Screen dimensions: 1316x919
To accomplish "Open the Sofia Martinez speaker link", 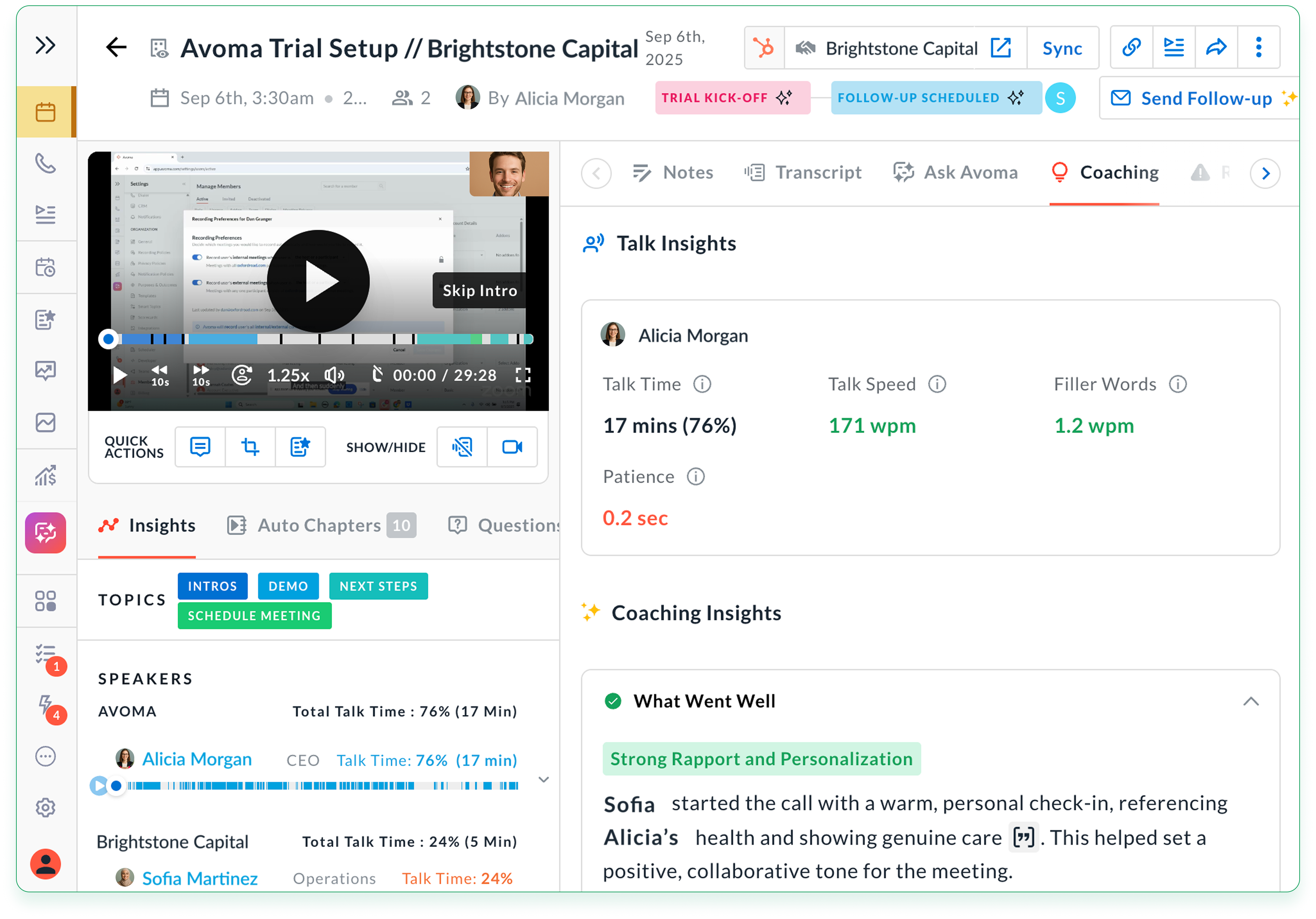I will 199,878.
